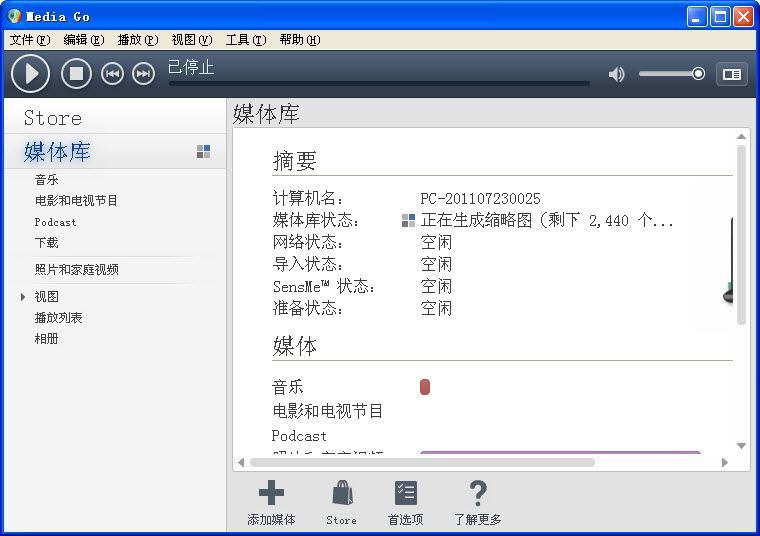Click 电影和电视节目 in the 媒体 summary
This screenshot has height=536, width=760.
pos(328,411)
